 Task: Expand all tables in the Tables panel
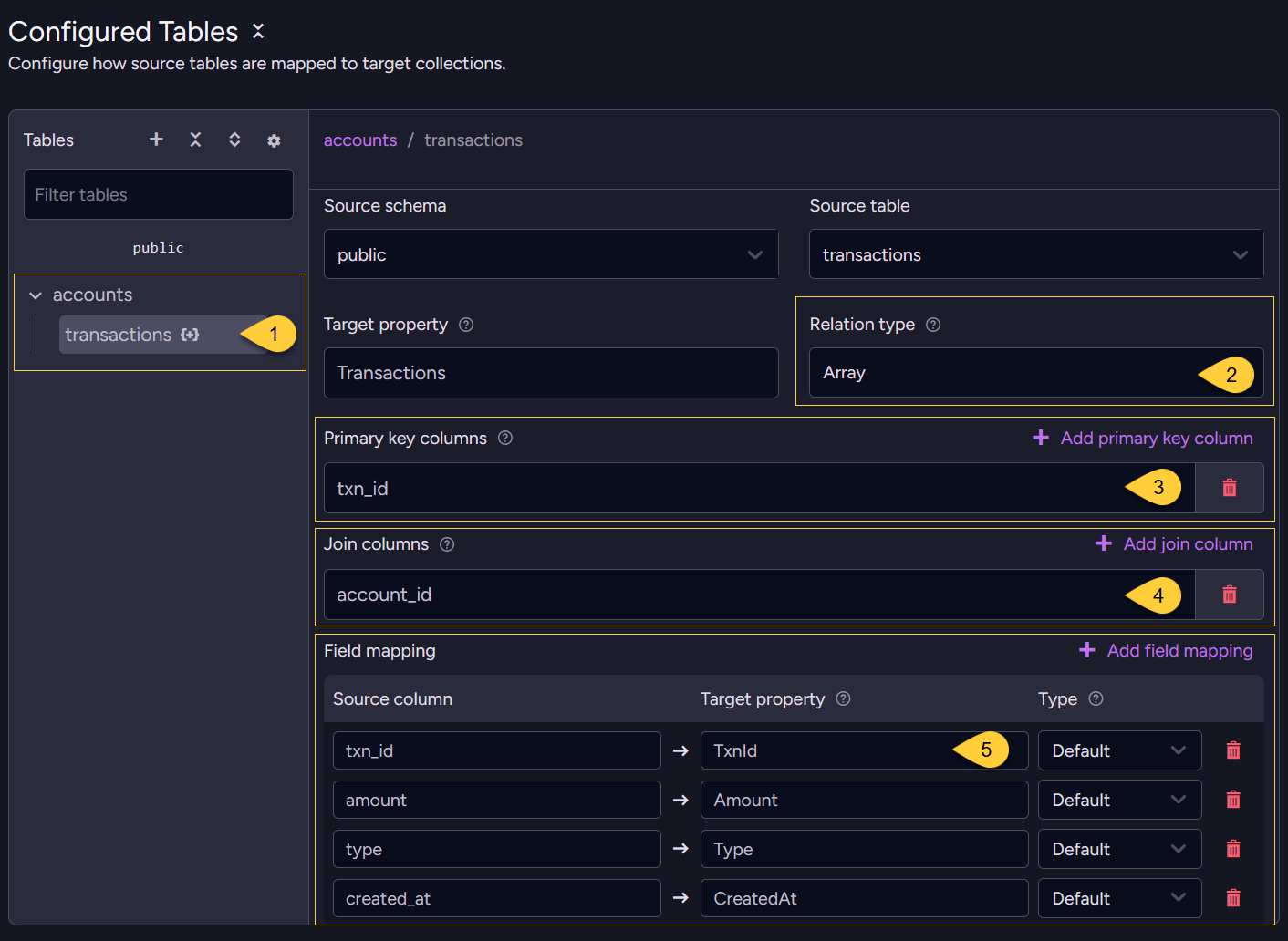(x=234, y=139)
